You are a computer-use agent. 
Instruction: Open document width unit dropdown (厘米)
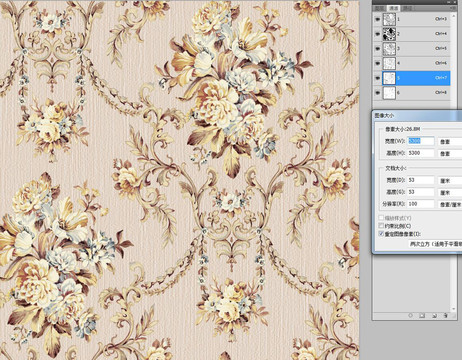450,181
